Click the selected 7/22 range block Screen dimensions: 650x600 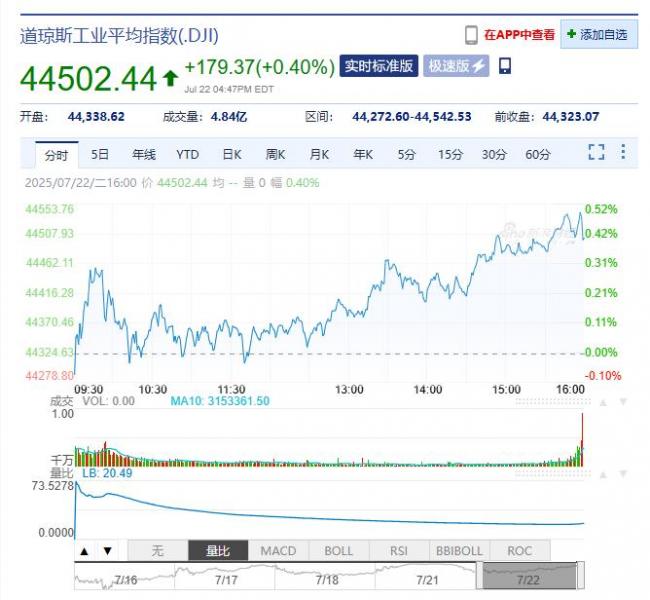(529, 576)
